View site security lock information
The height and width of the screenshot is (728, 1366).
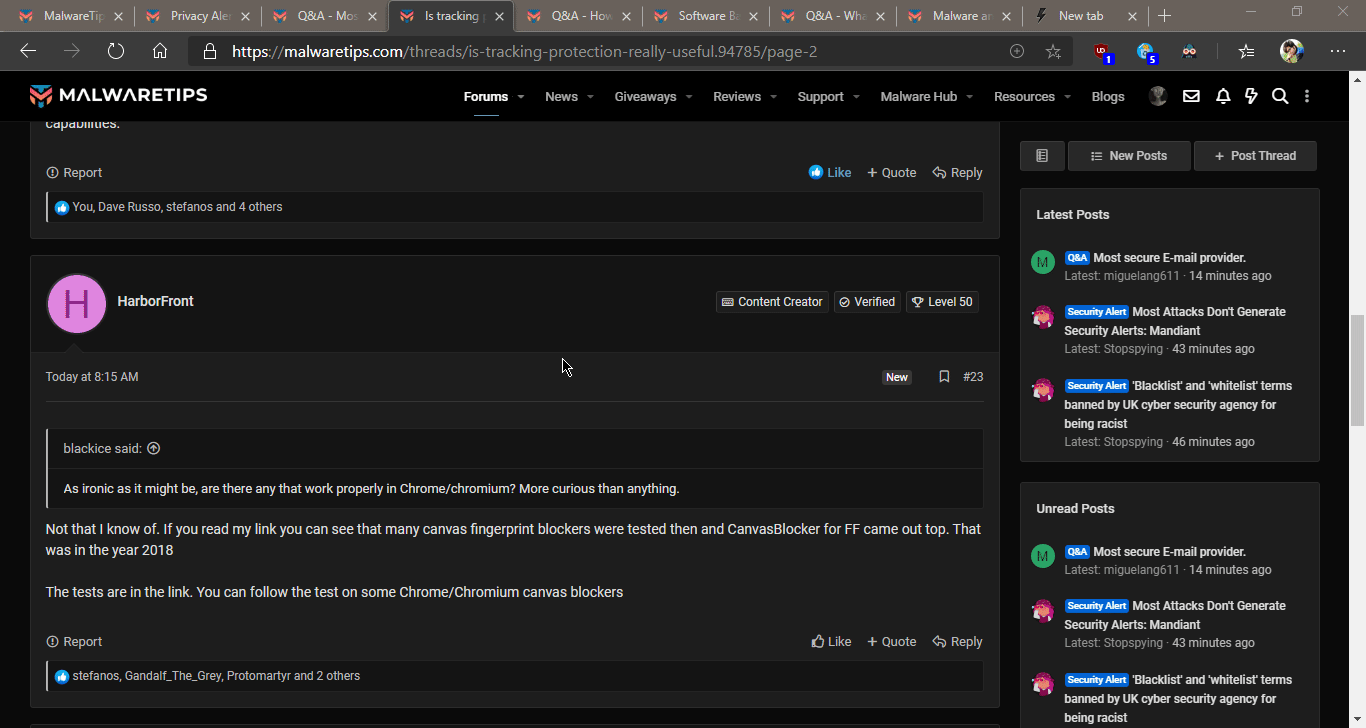click(x=209, y=51)
